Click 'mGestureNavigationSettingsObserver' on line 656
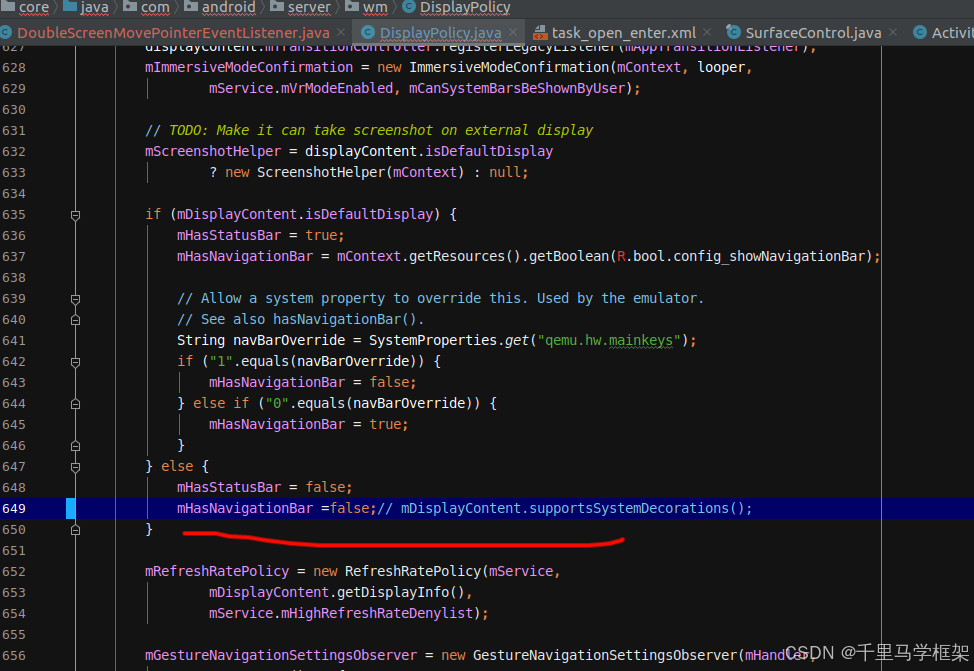 tap(281, 655)
